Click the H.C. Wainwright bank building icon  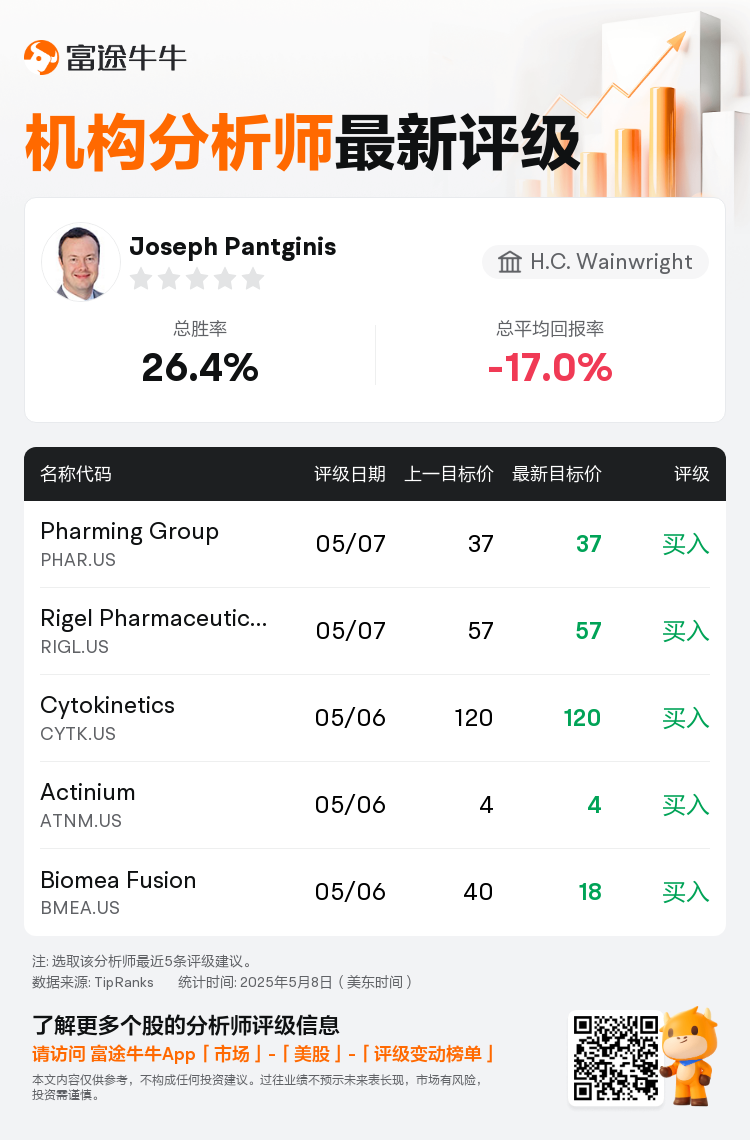coord(509,262)
